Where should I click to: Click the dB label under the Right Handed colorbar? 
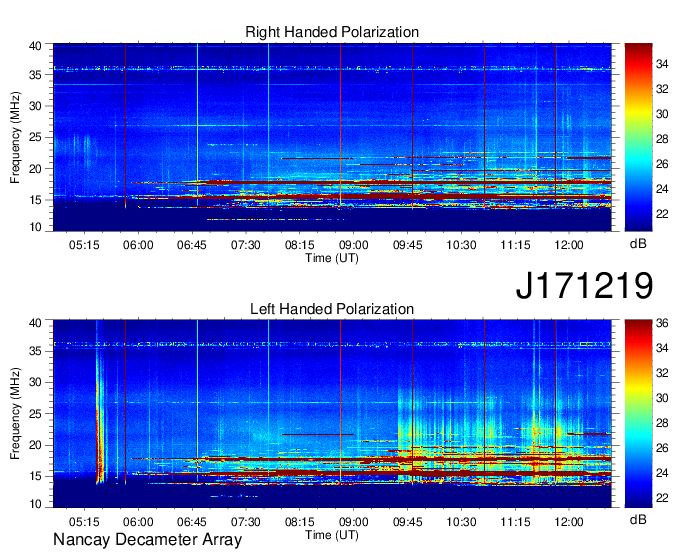638,244
